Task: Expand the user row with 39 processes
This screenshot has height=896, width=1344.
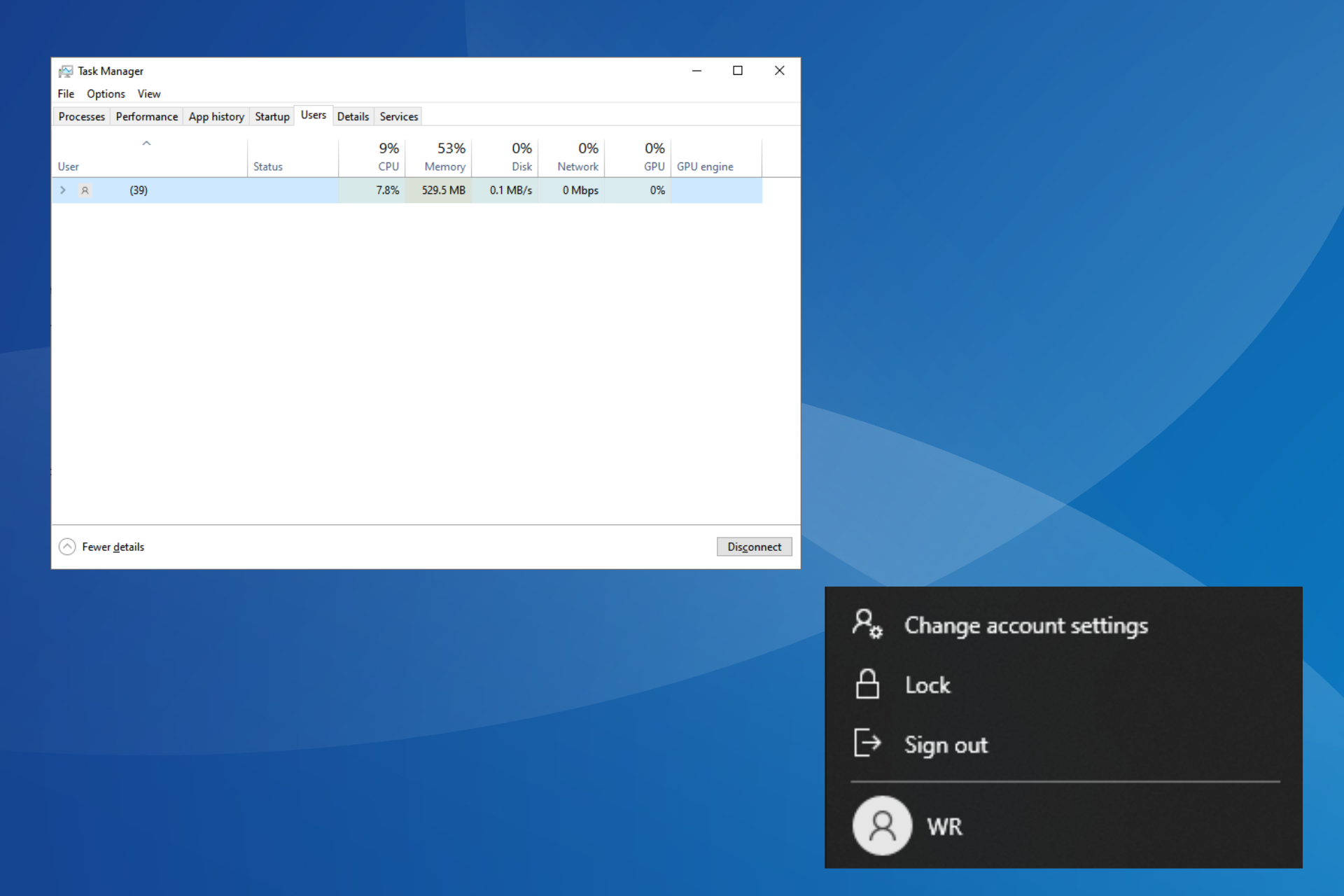Action: pyautogui.click(x=63, y=190)
